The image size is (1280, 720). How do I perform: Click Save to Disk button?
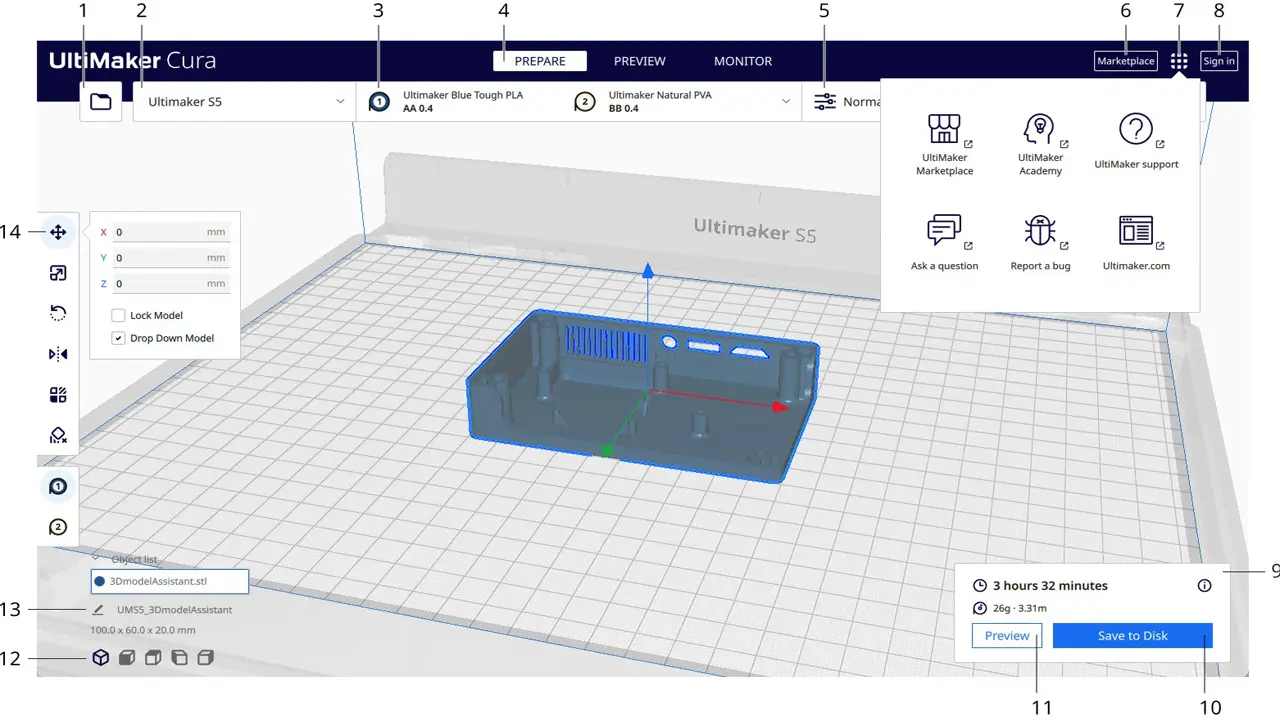[1133, 636]
